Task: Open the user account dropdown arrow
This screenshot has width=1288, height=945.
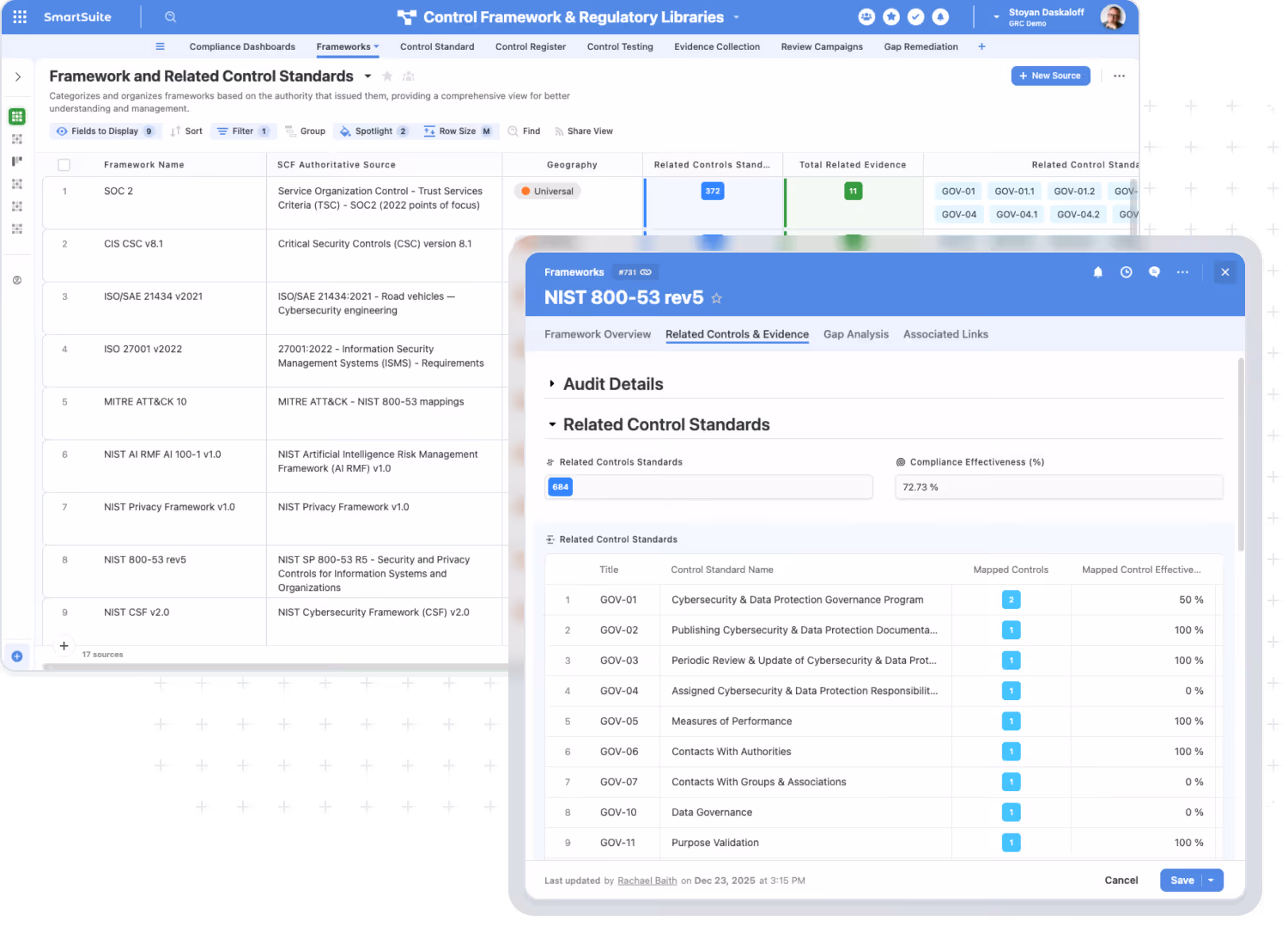Action: (x=996, y=17)
